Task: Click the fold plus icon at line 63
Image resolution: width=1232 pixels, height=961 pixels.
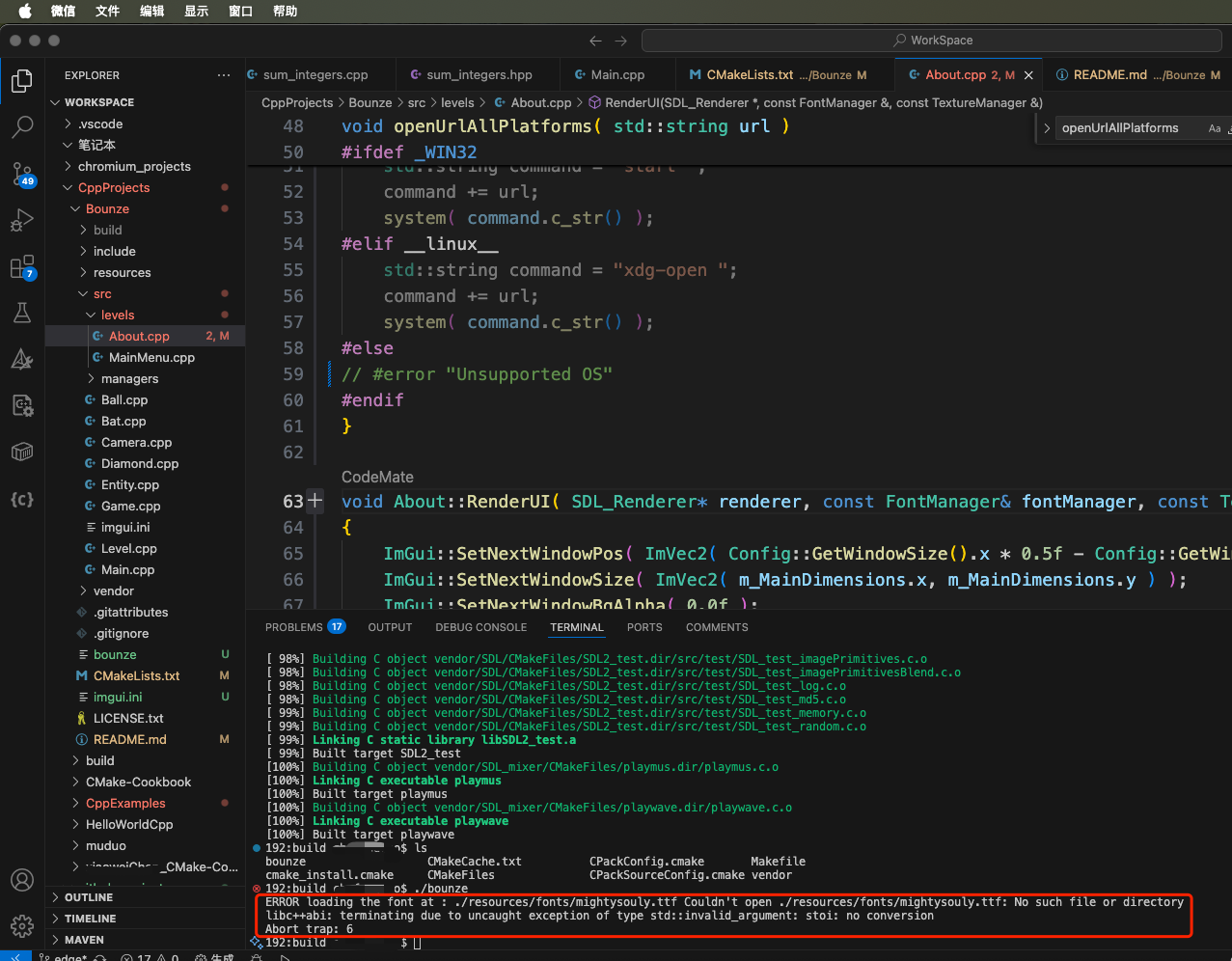Action: (x=315, y=501)
